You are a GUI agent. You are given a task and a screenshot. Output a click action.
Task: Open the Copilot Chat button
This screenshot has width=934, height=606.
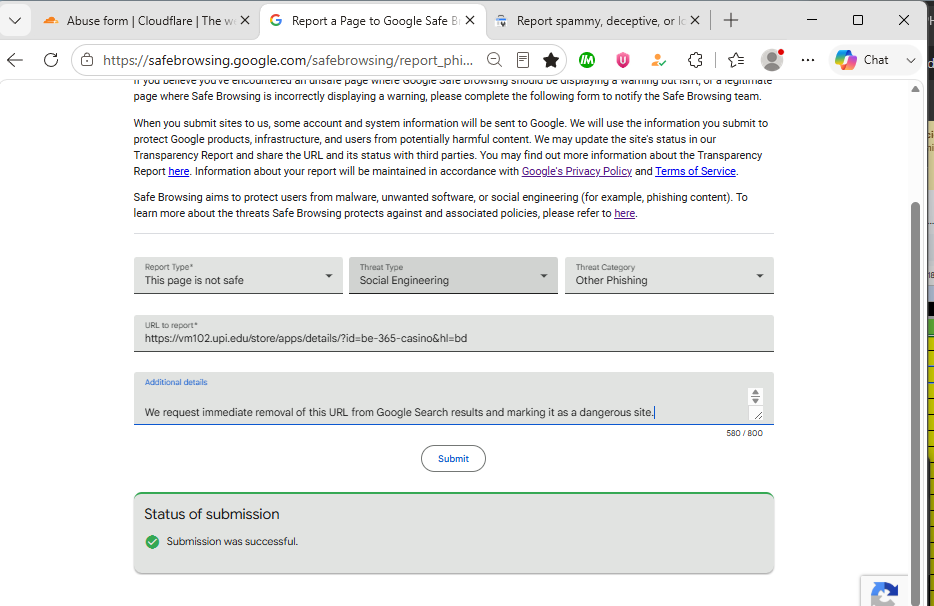coord(862,60)
